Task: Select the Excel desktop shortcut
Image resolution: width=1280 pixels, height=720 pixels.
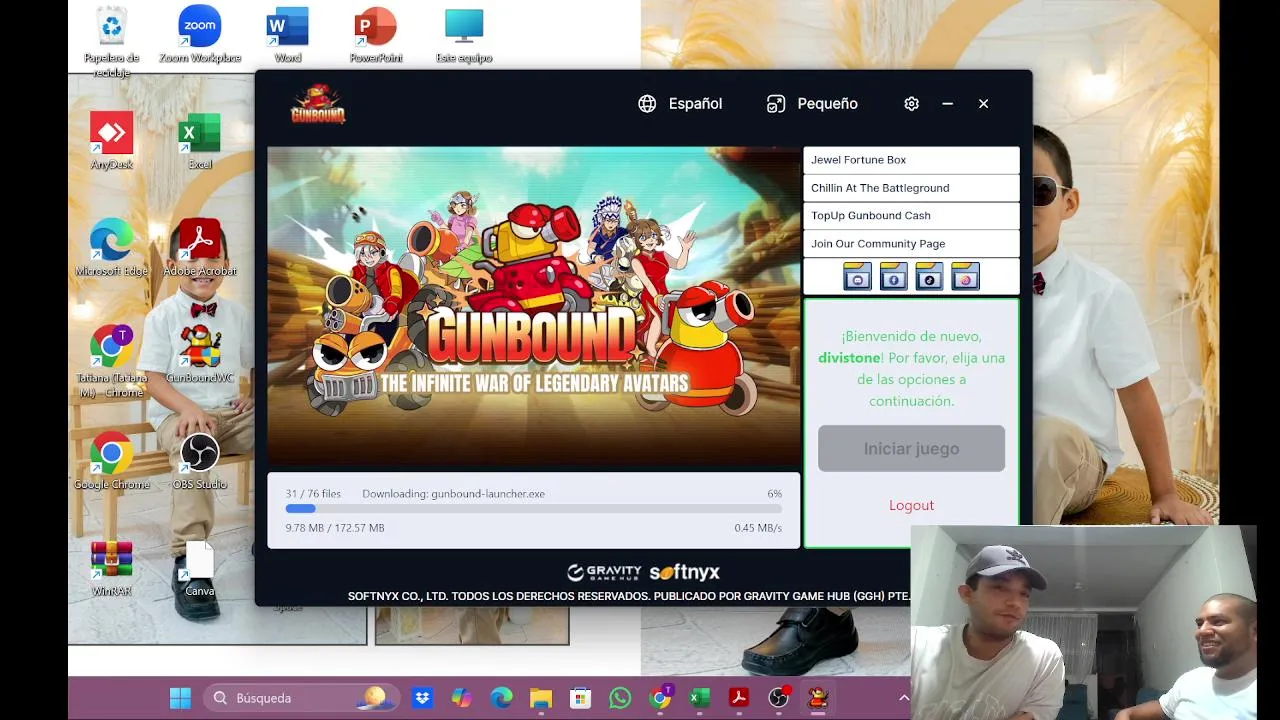Action: click(200, 141)
